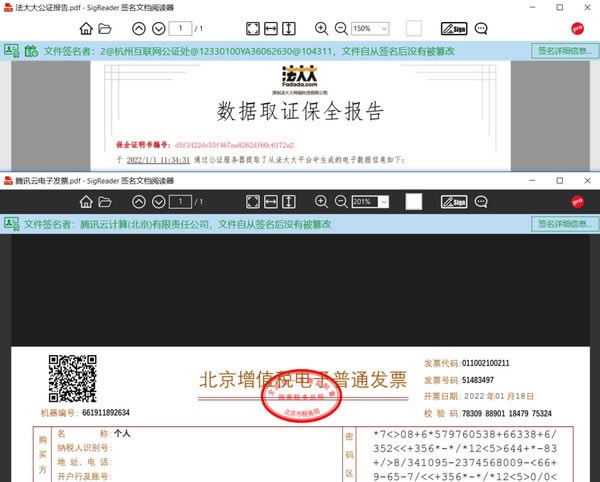The image size is (600, 482).
Task: Go to next page in 腾讯云电子发票 window
Action: 158,202
